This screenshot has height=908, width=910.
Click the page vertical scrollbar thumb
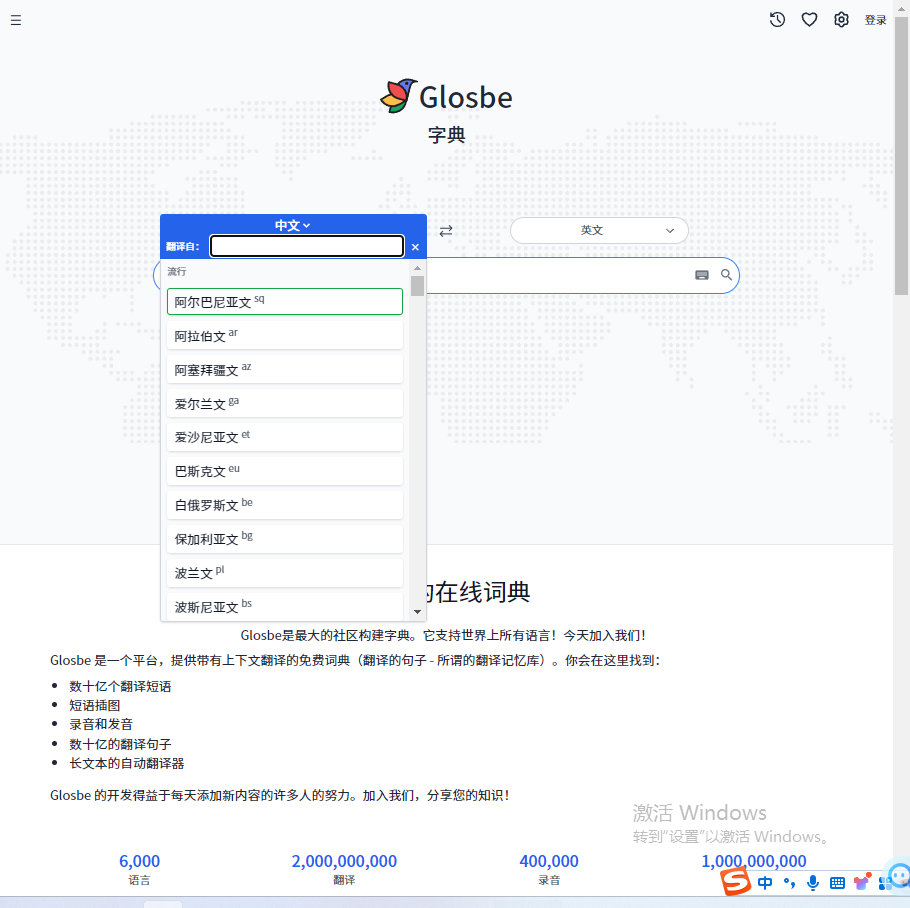[x=902, y=155]
